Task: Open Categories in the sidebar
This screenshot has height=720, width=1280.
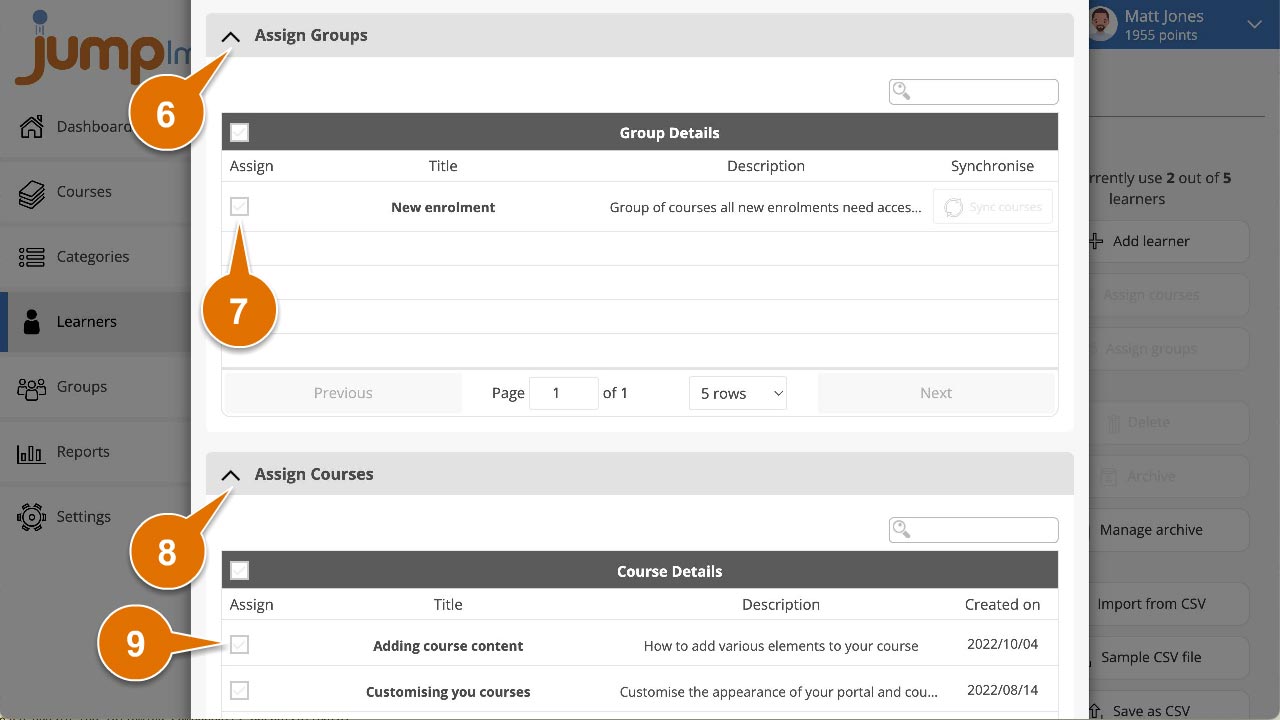Action: click(x=95, y=257)
